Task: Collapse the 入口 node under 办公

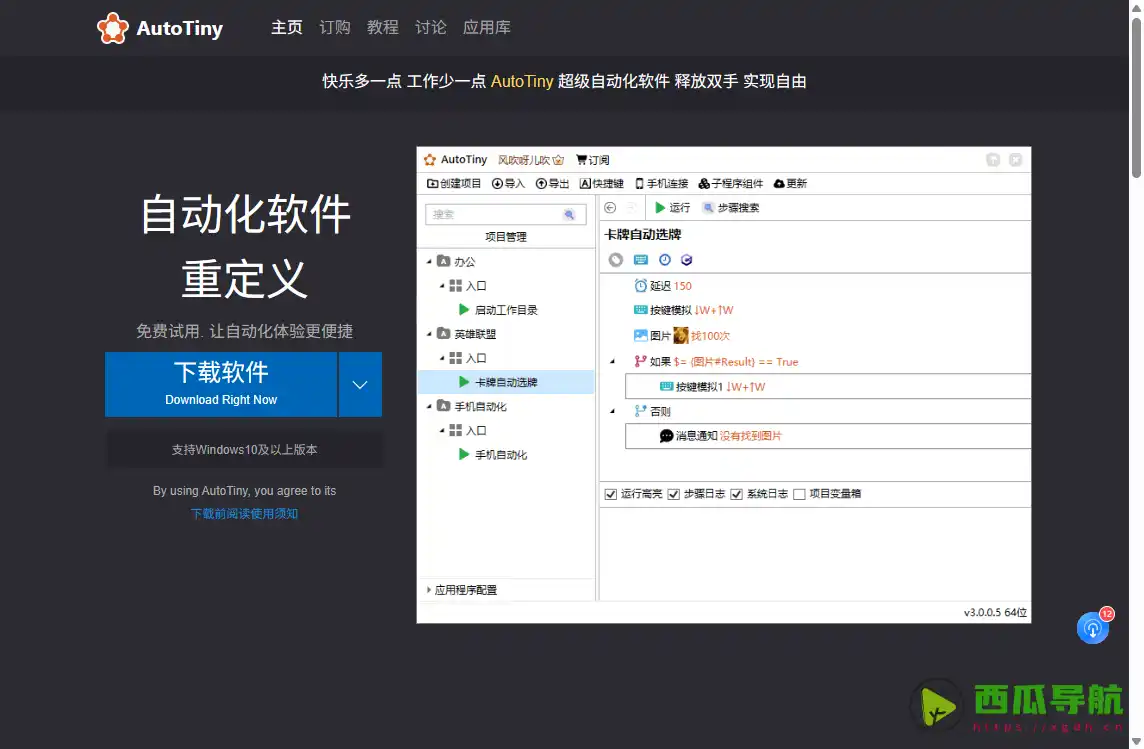Action: click(x=441, y=286)
